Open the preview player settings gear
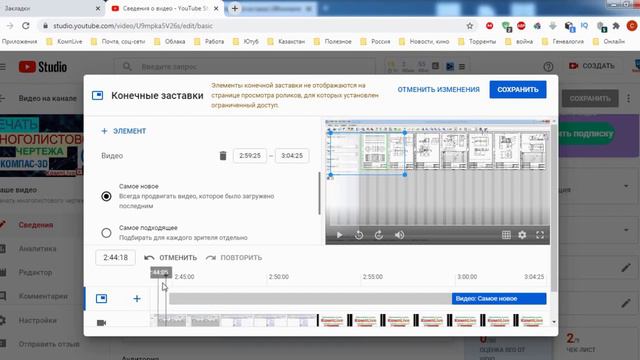 coord(522,235)
